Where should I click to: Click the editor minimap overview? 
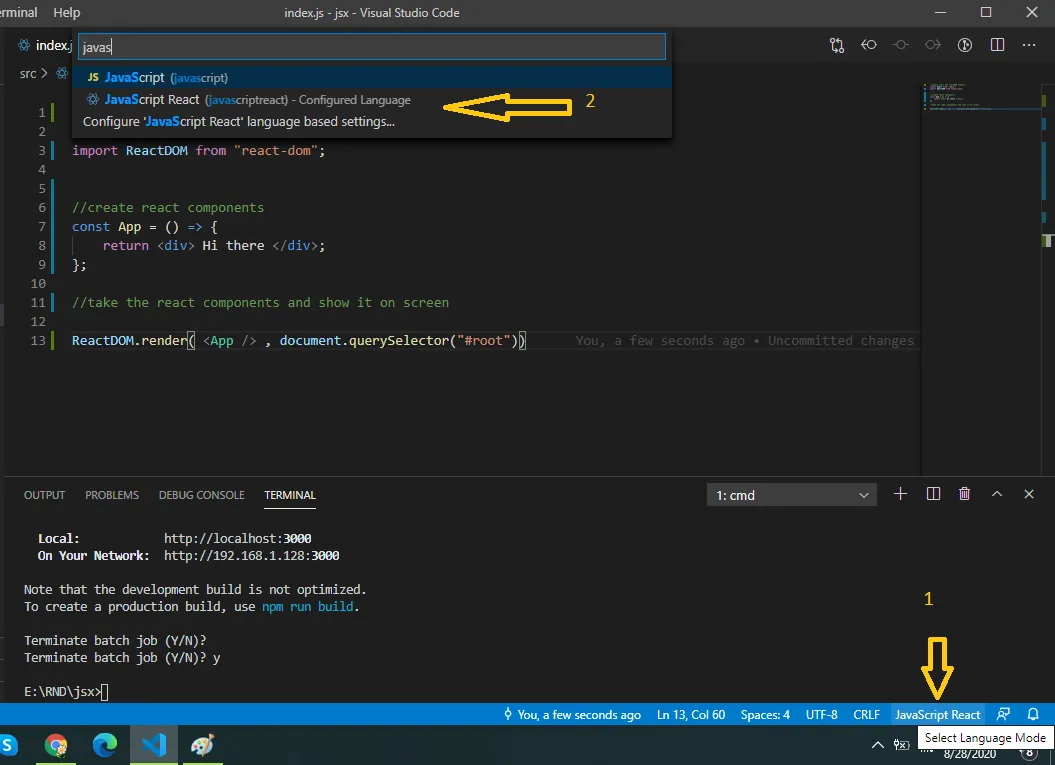click(x=984, y=98)
